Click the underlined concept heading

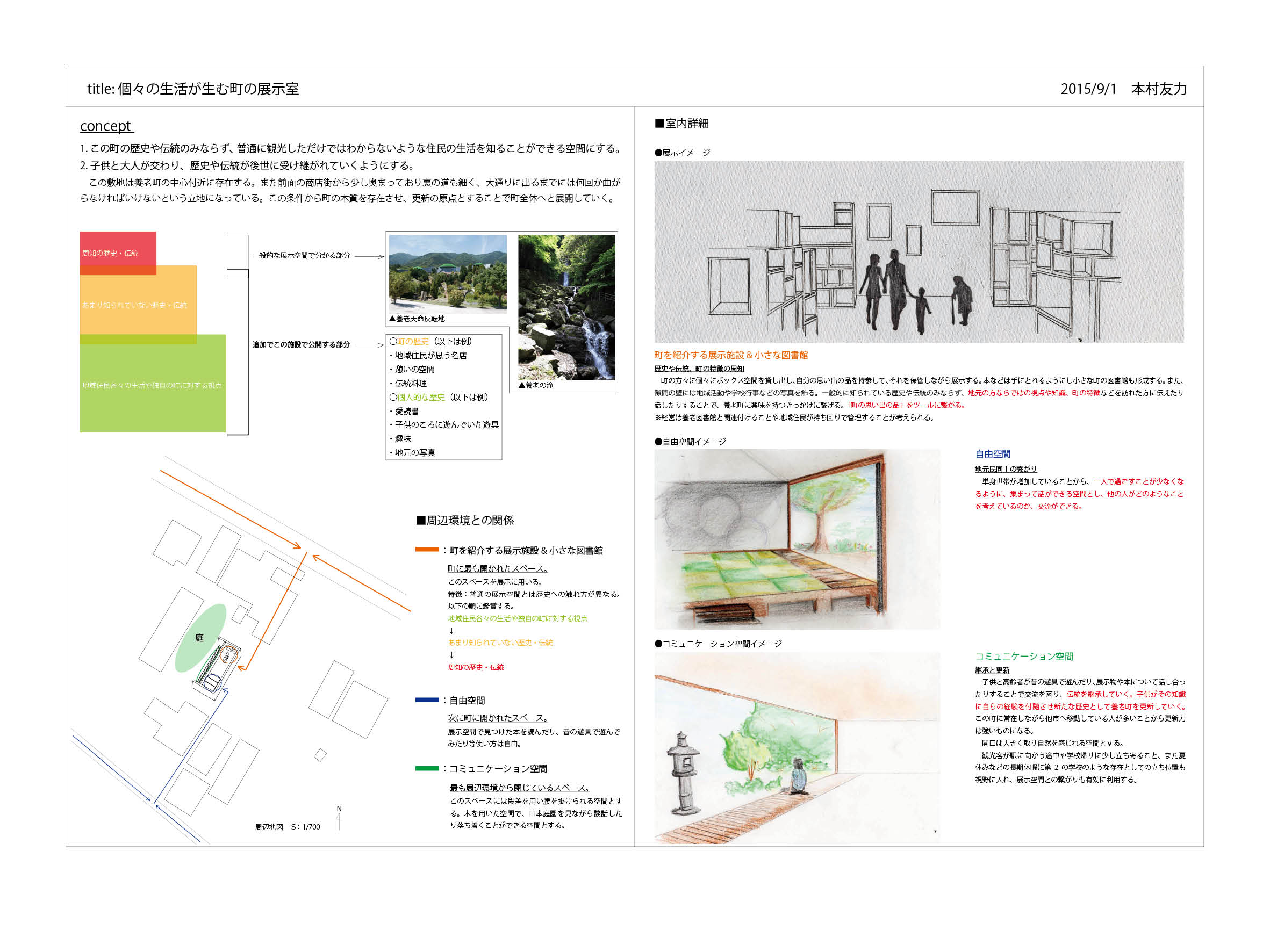pos(106,126)
